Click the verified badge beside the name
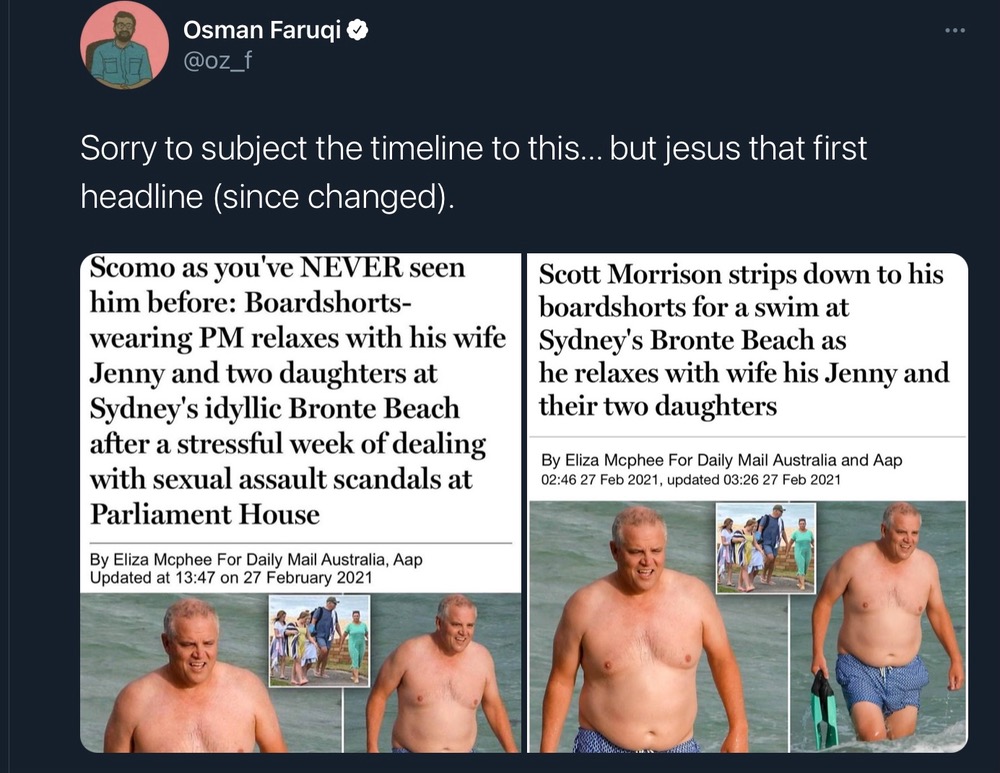This screenshot has height=773, width=1000. 357,32
